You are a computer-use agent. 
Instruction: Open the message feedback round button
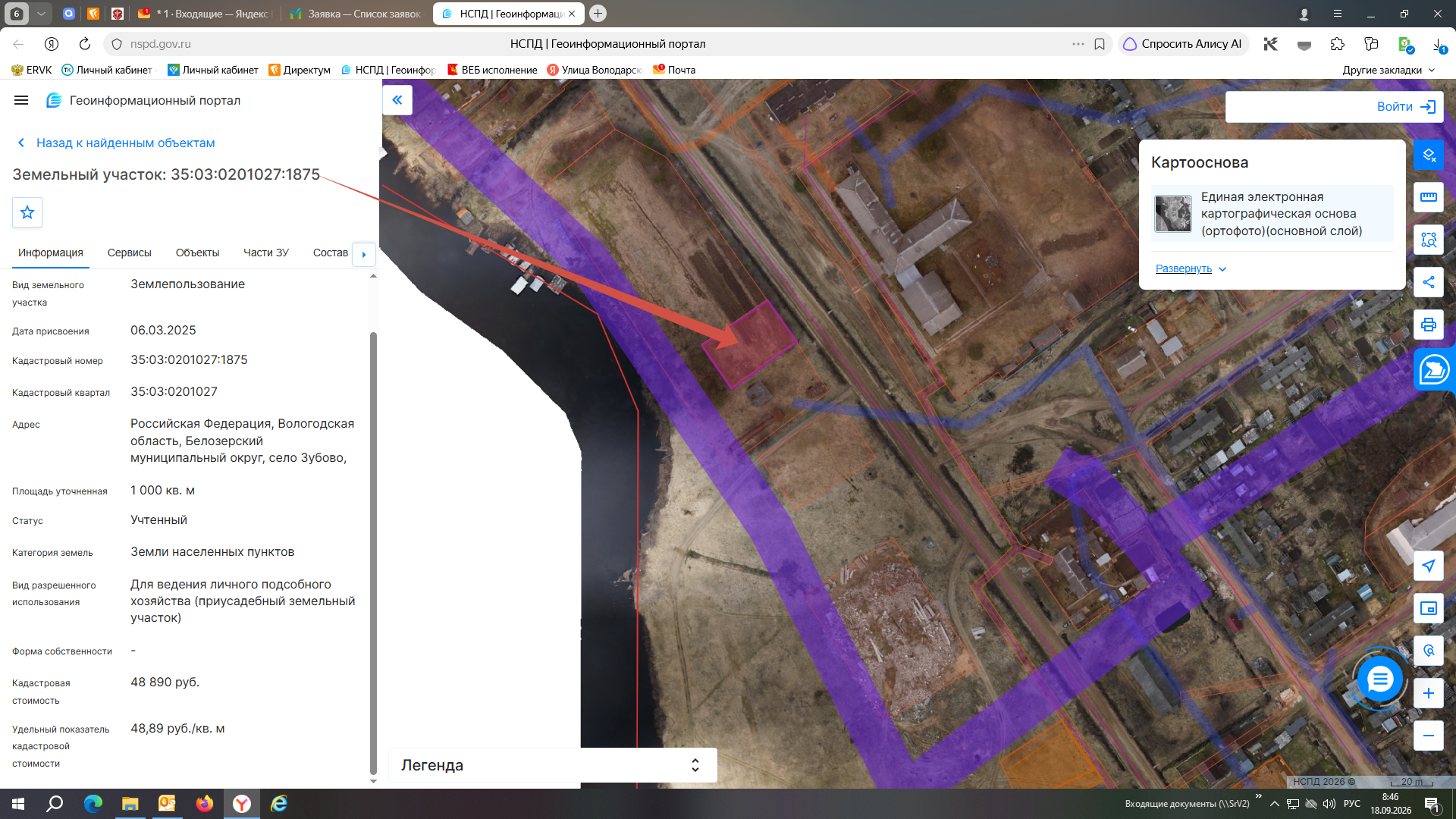[1380, 679]
